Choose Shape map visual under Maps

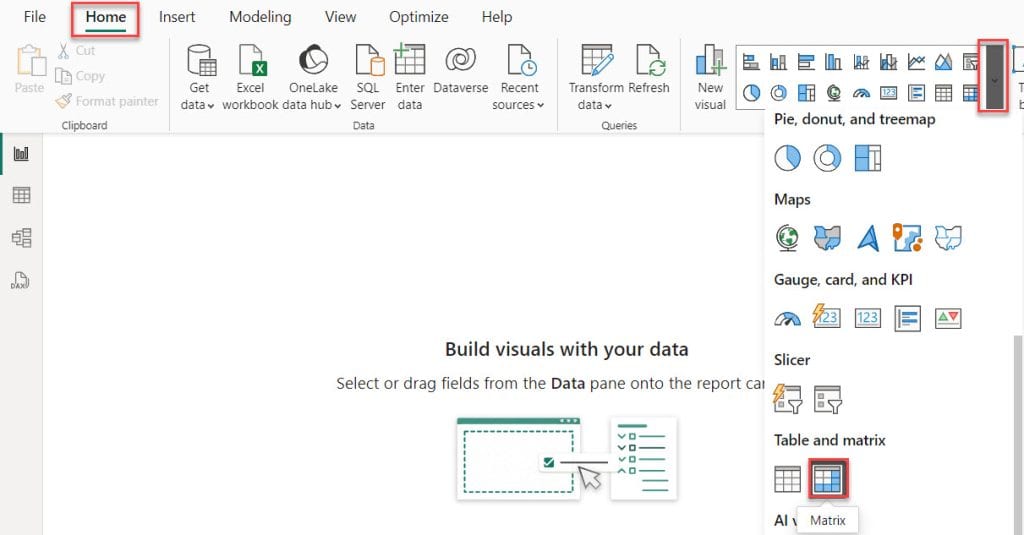948,238
